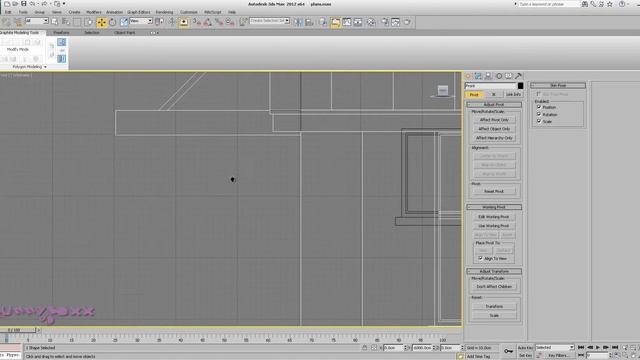The image size is (640, 360).
Task: Toggle the Align To View checkbox
Action: tap(480, 258)
